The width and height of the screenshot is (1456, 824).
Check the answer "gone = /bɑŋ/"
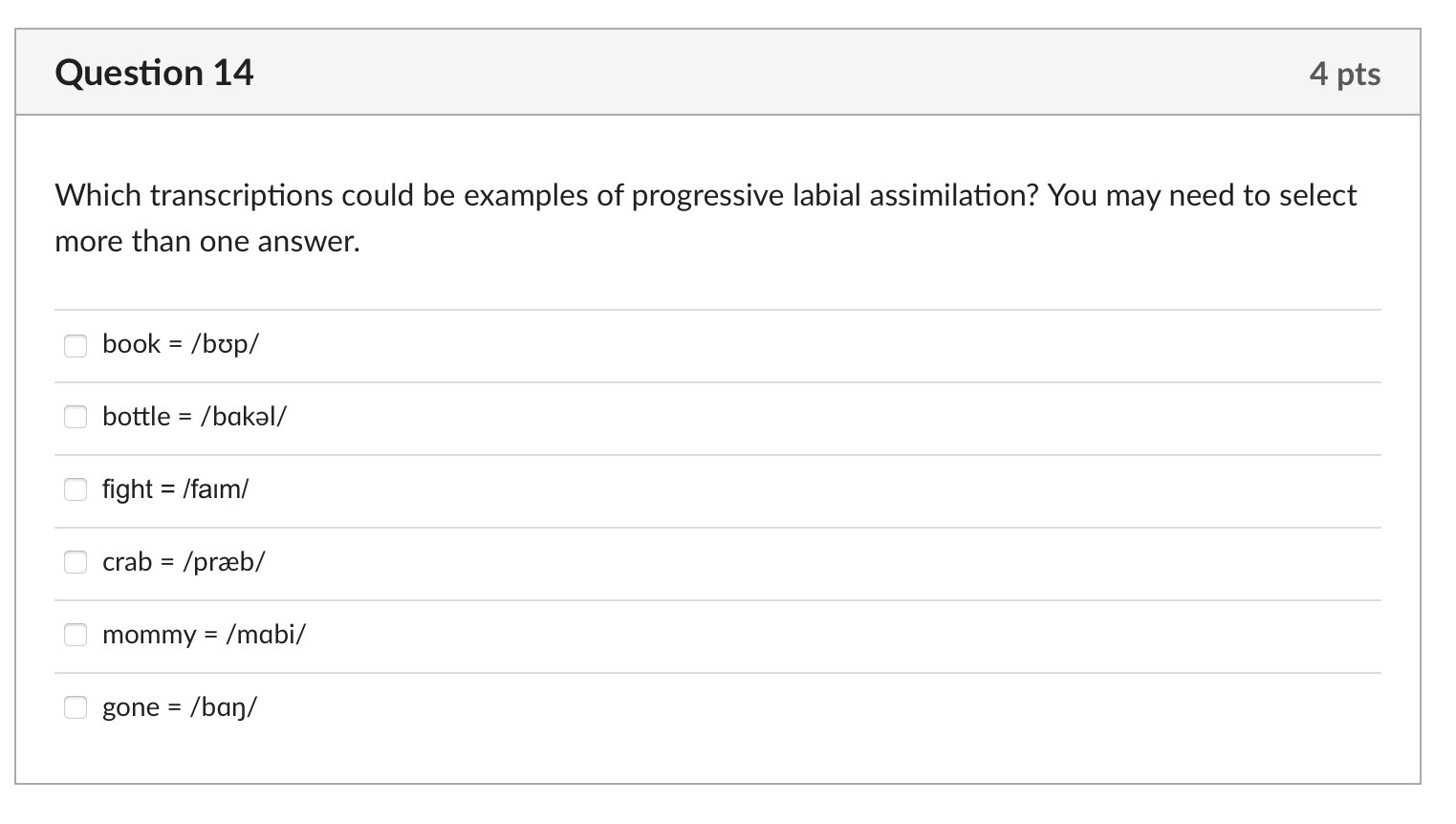(x=75, y=707)
